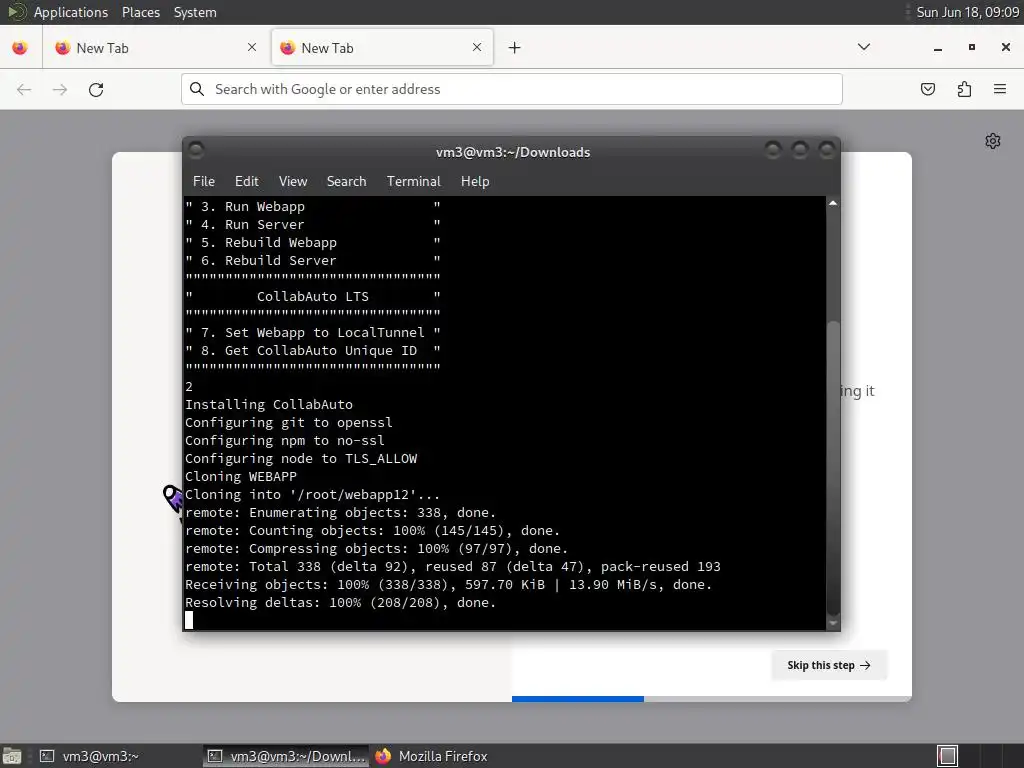Open the terminal Help menu

(475, 182)
